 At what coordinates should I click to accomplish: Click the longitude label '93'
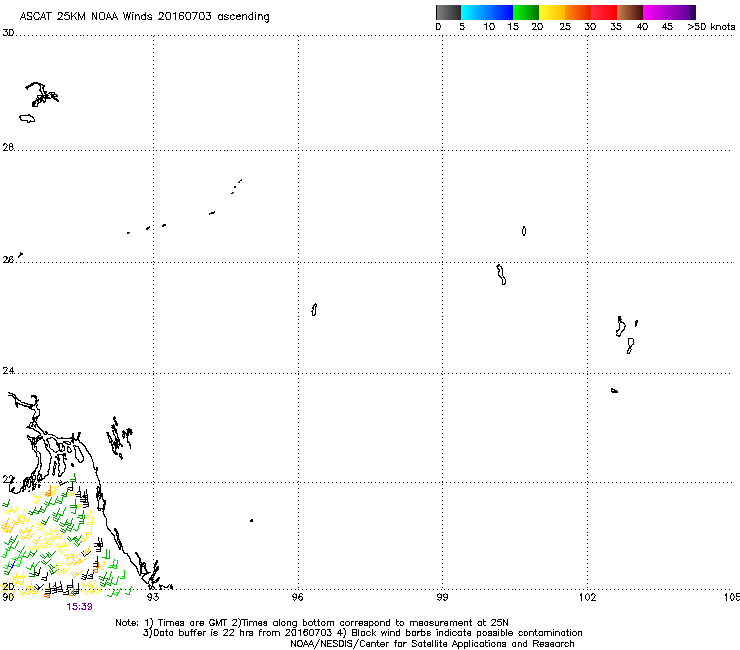153,597
